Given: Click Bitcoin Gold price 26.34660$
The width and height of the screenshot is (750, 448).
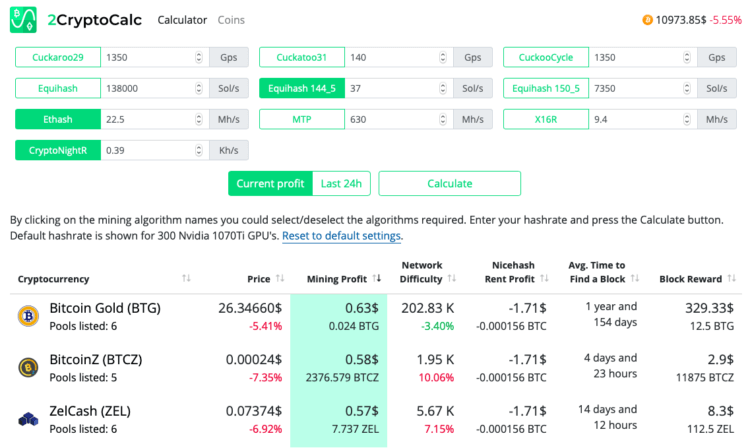Looking at the screenshot, I should [250, 308].
